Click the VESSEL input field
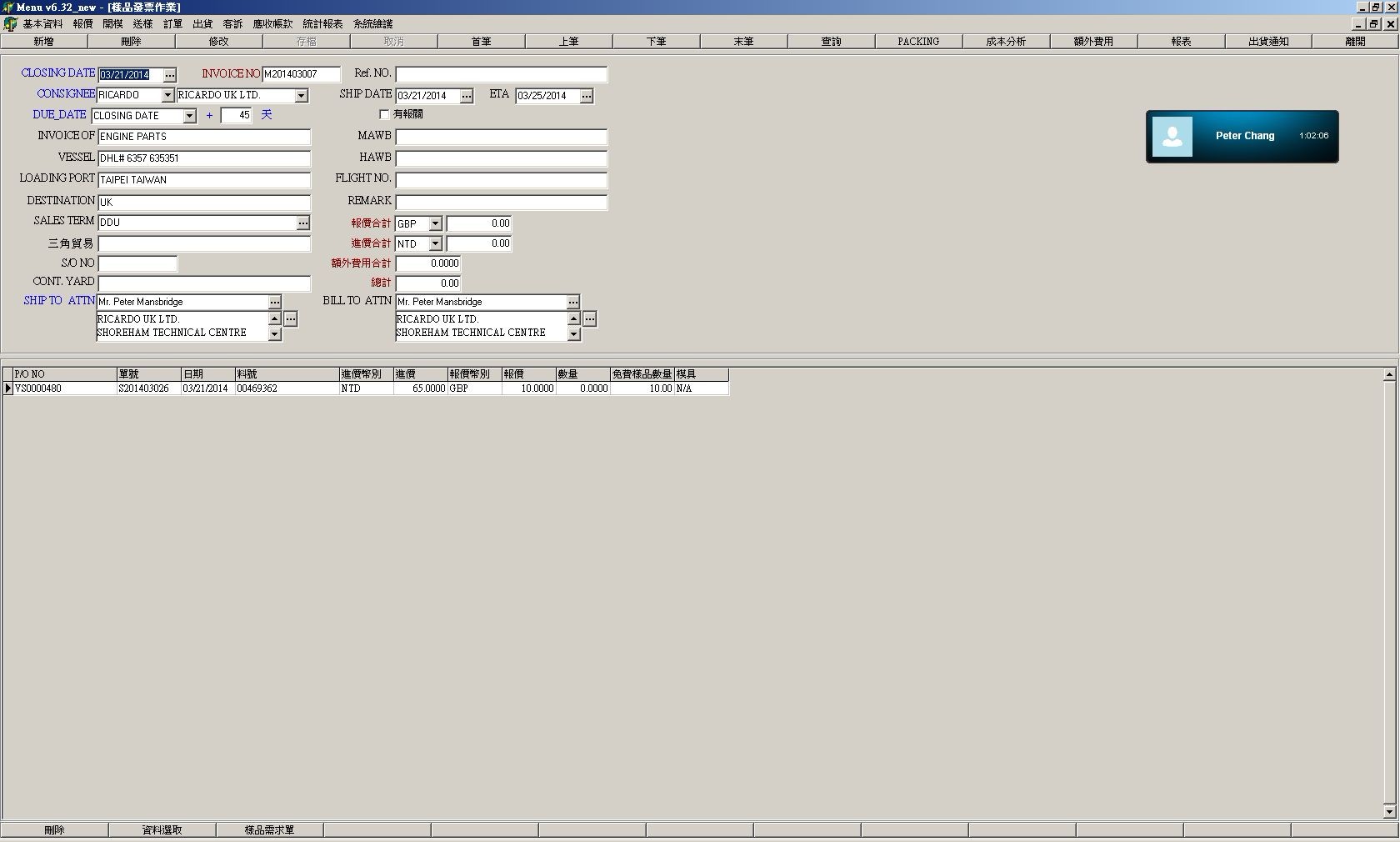Image resolution: width=1400 pixels, height=842 pixels. coord(204,158)
